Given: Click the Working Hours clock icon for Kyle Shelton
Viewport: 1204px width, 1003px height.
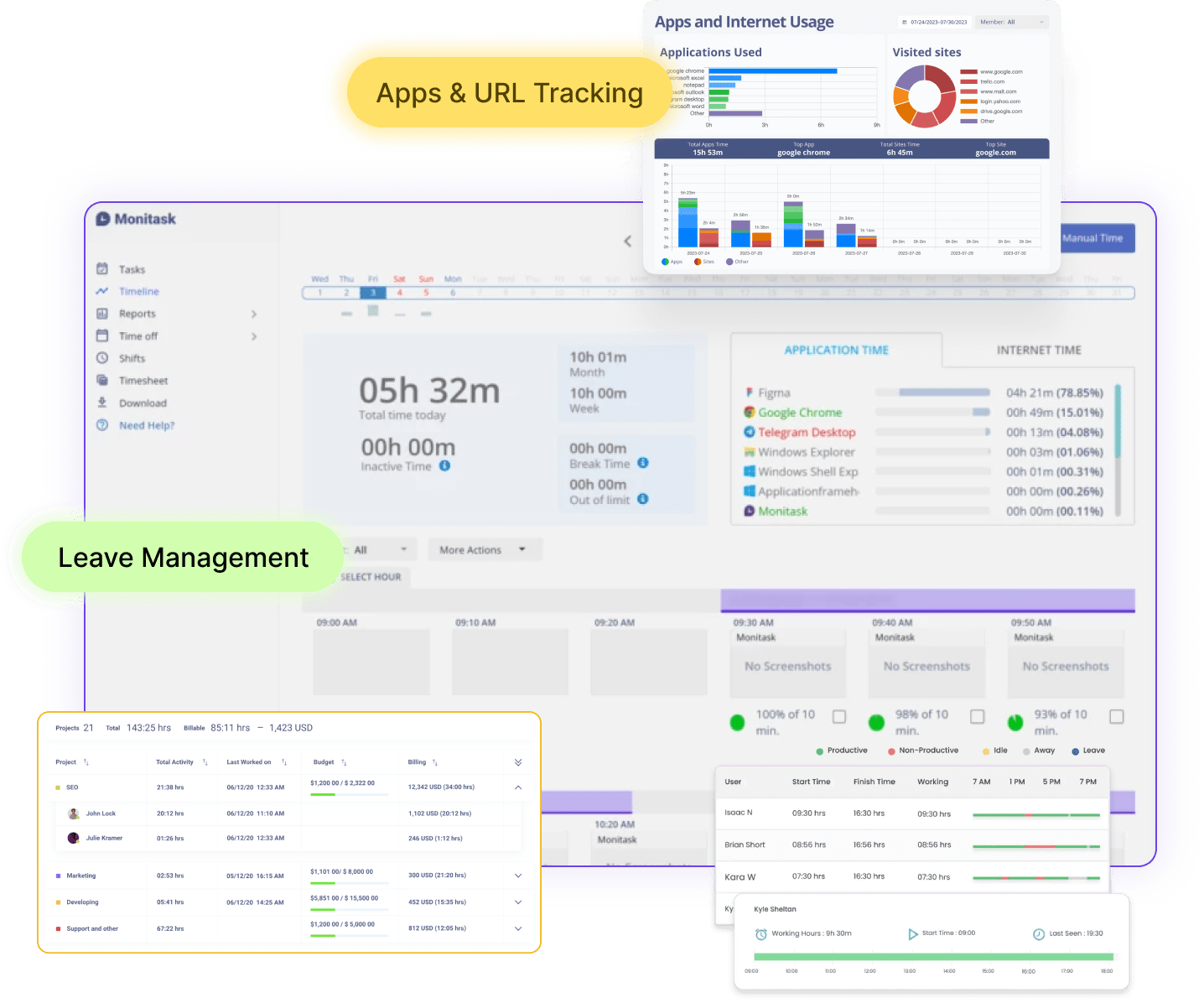Looking at the screenshot, I should coord(761,934).
